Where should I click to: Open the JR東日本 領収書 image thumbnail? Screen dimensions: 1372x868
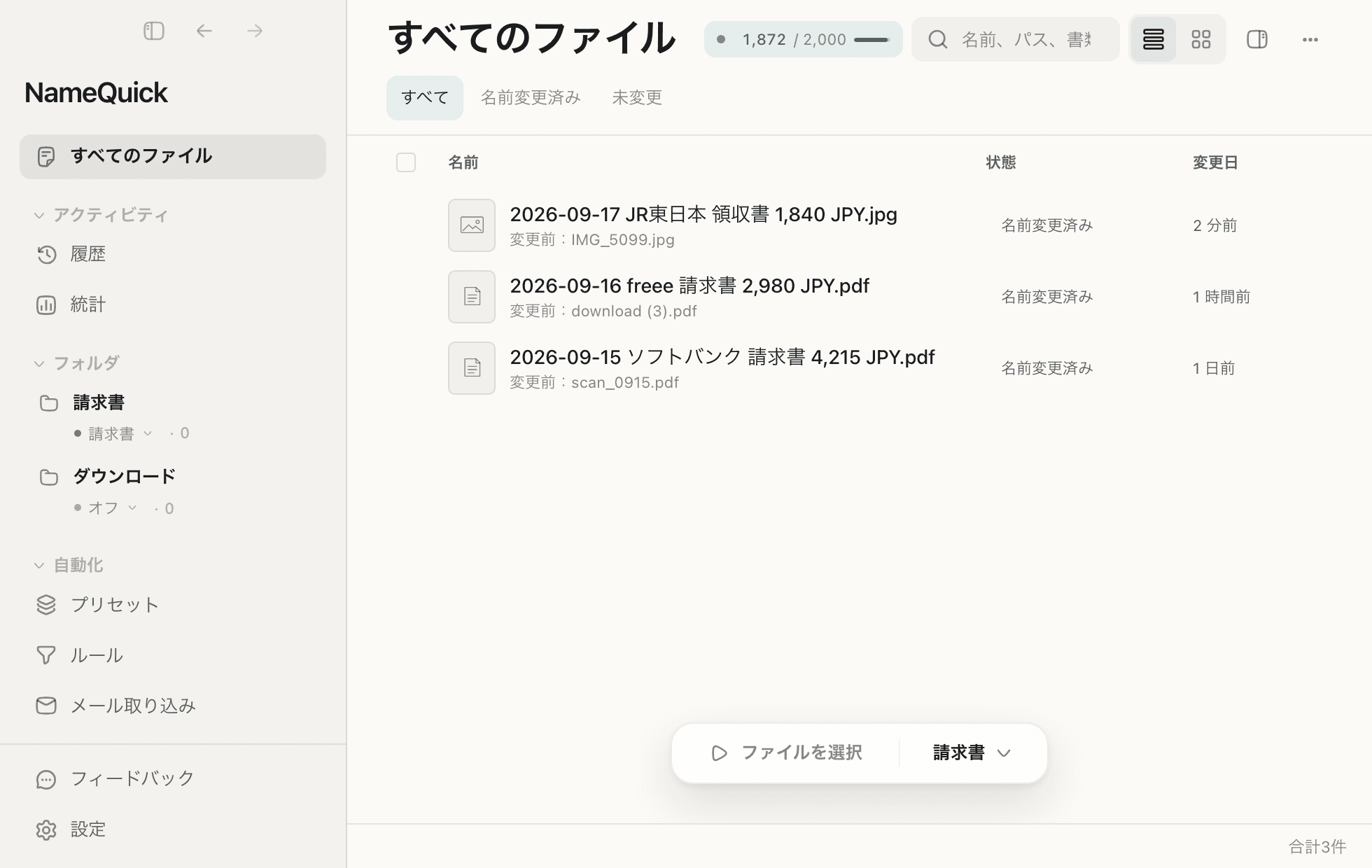coord(472,225)
